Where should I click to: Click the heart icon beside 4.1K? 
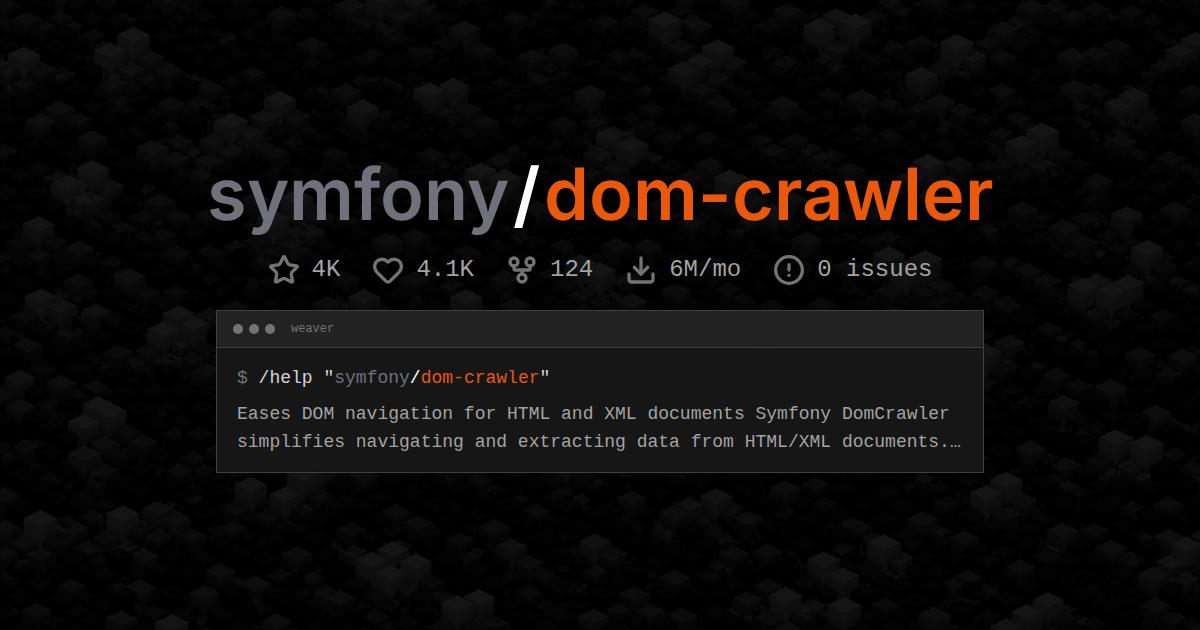(x=388, y=270)
